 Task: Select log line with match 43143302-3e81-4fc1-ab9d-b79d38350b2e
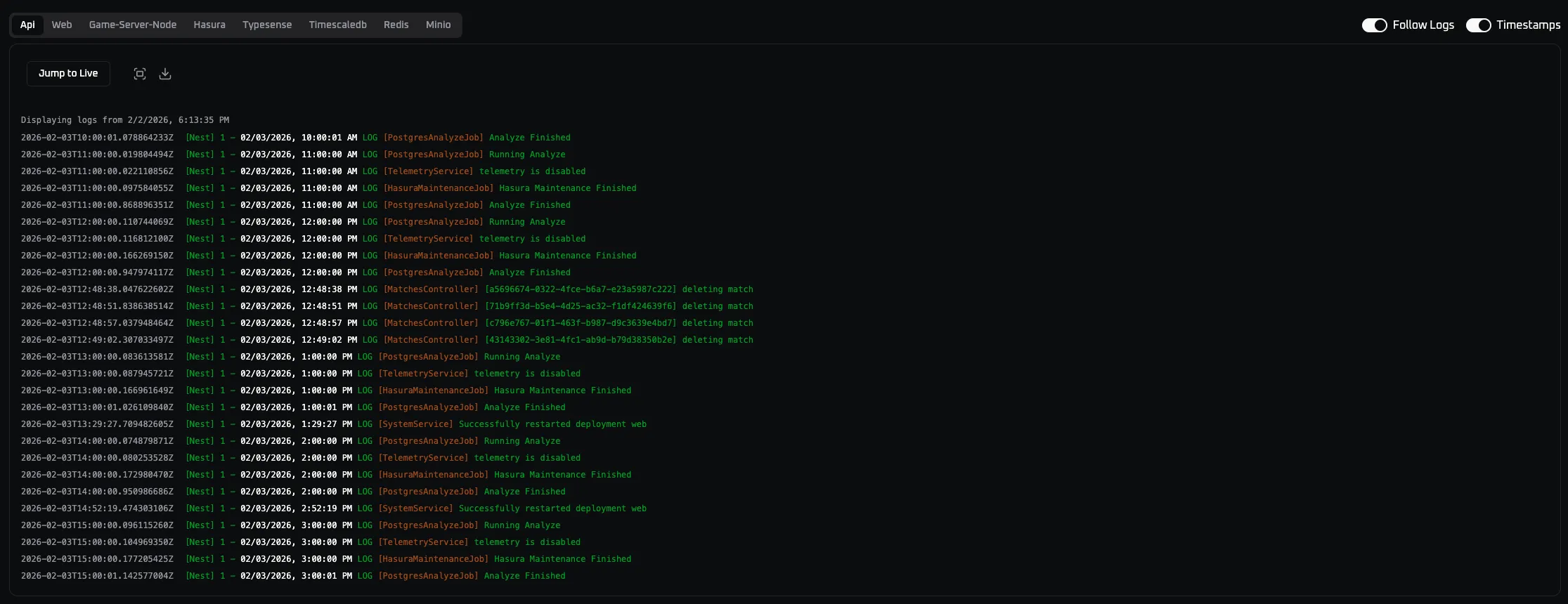pyautogui.click(x=387, y=340)
